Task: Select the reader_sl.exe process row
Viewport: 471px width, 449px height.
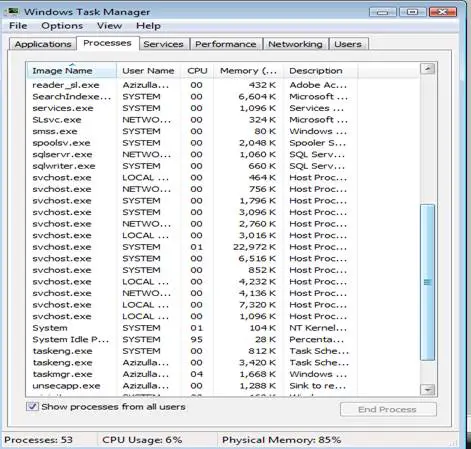Action: [x=191, y=85]
